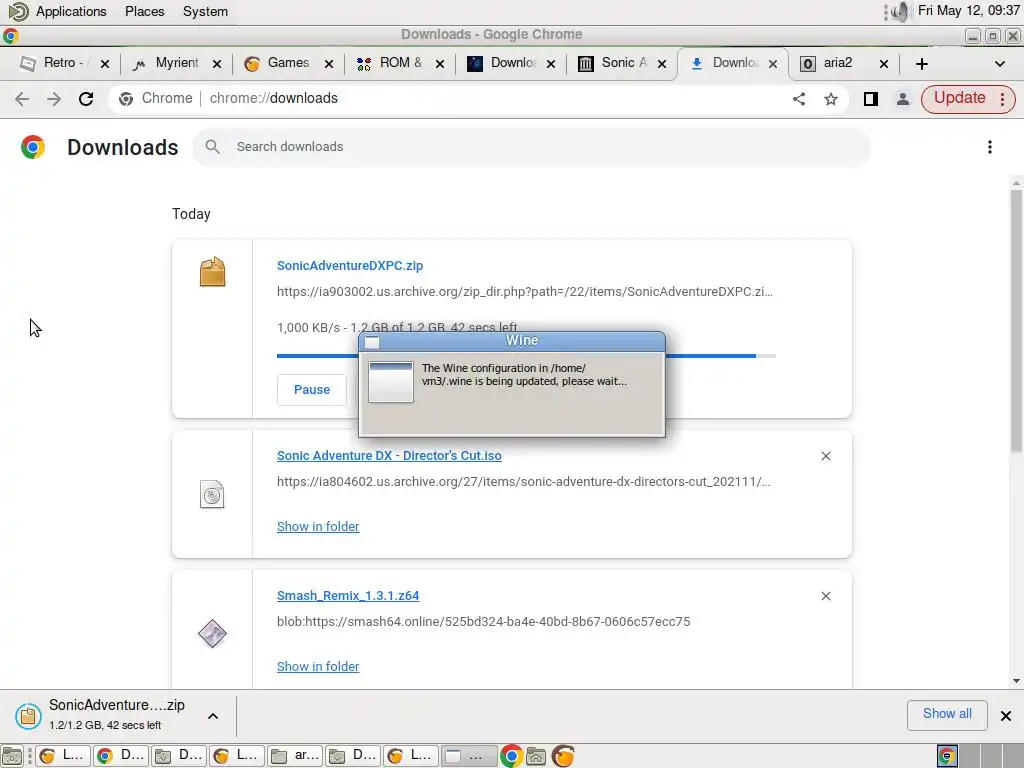Click the Wine dialog window menu icon

[372, 342]
